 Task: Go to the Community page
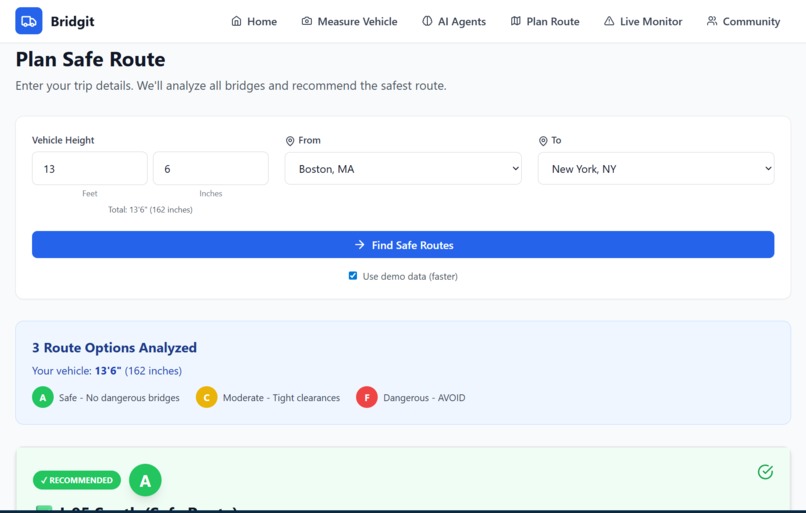[743, 21]
